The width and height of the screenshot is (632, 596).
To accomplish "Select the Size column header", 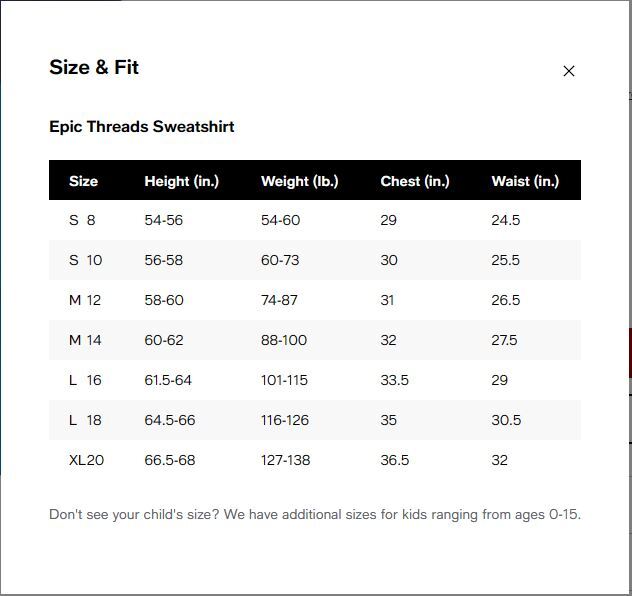I will click(83, 181).
